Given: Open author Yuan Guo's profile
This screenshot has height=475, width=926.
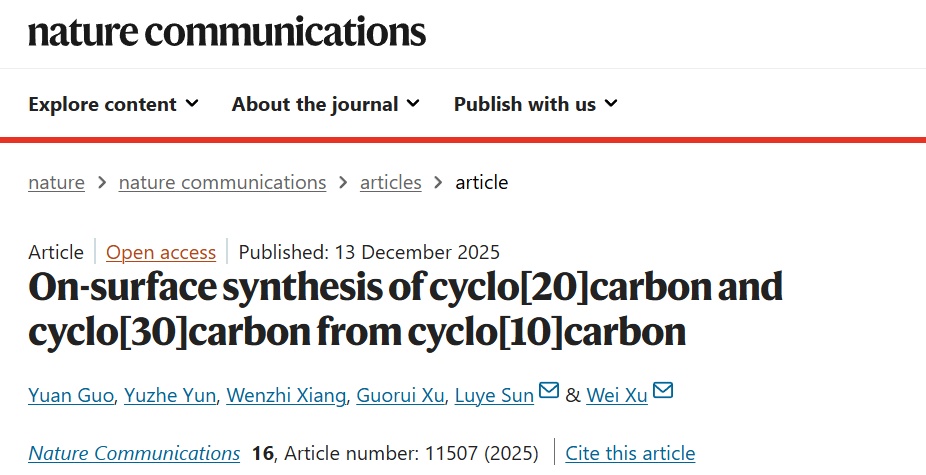Looking at the screenshot, I should click(71, 395).
